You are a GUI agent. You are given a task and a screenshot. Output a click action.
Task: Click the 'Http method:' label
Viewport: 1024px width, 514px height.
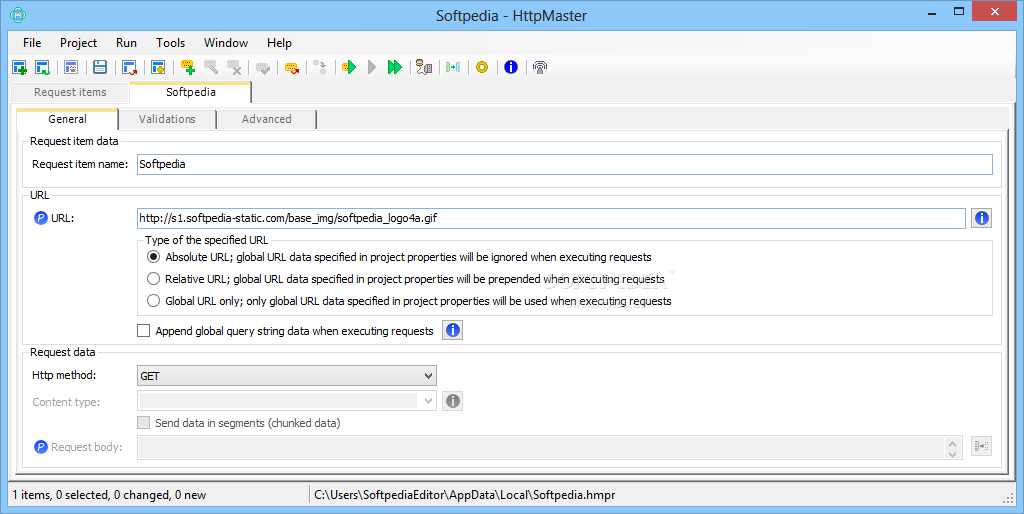point(64,375)
